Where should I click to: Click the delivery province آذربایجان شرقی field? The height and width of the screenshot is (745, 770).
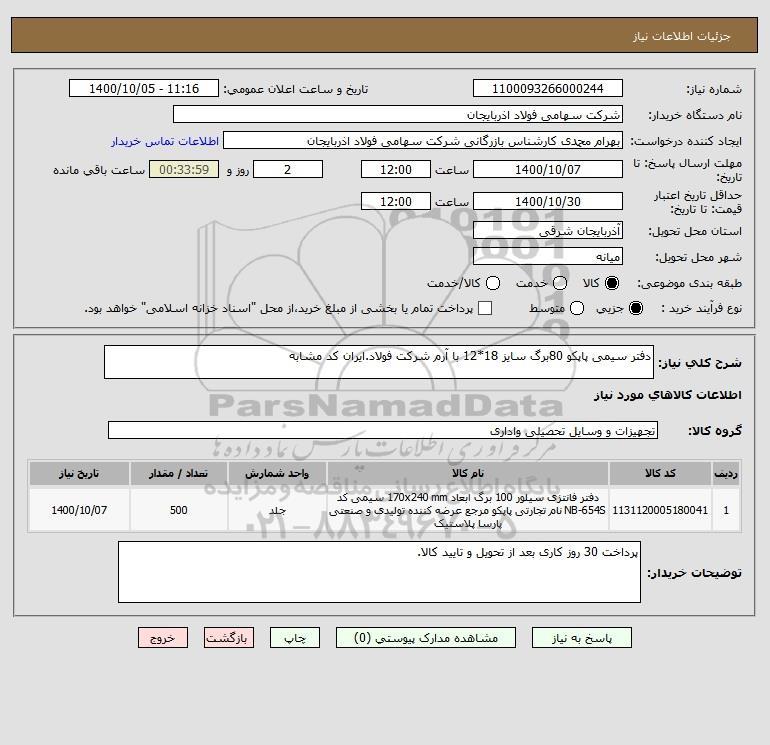pyautogui.click(x=548, y=230)
